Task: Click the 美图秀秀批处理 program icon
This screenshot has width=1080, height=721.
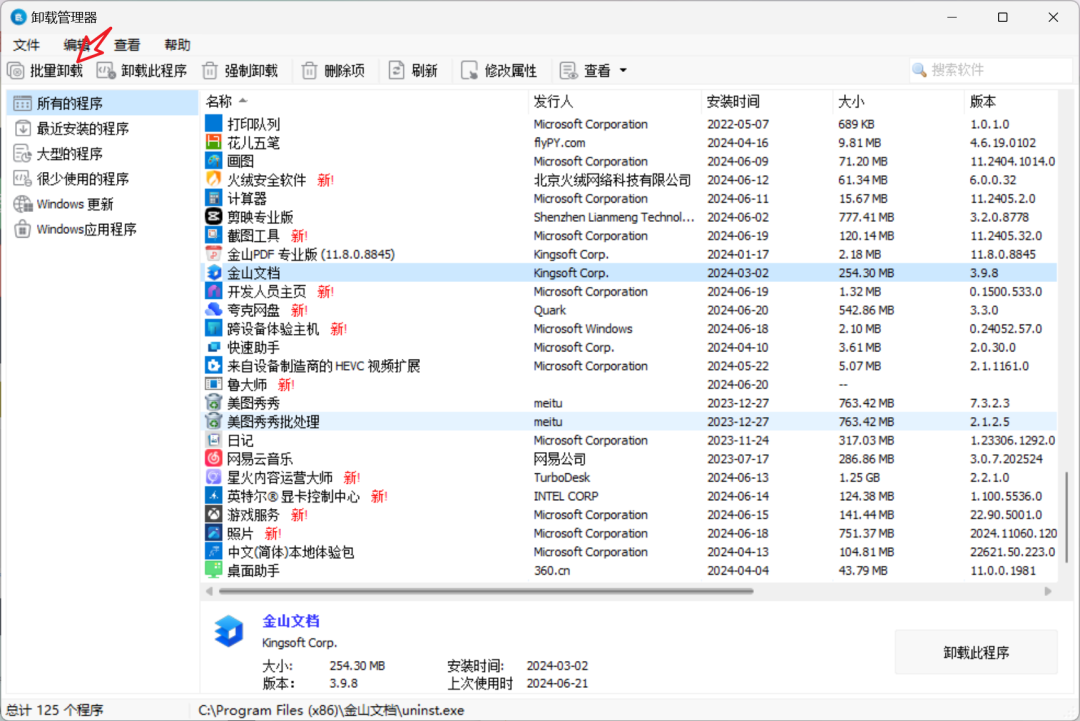Action: point(214,421)
